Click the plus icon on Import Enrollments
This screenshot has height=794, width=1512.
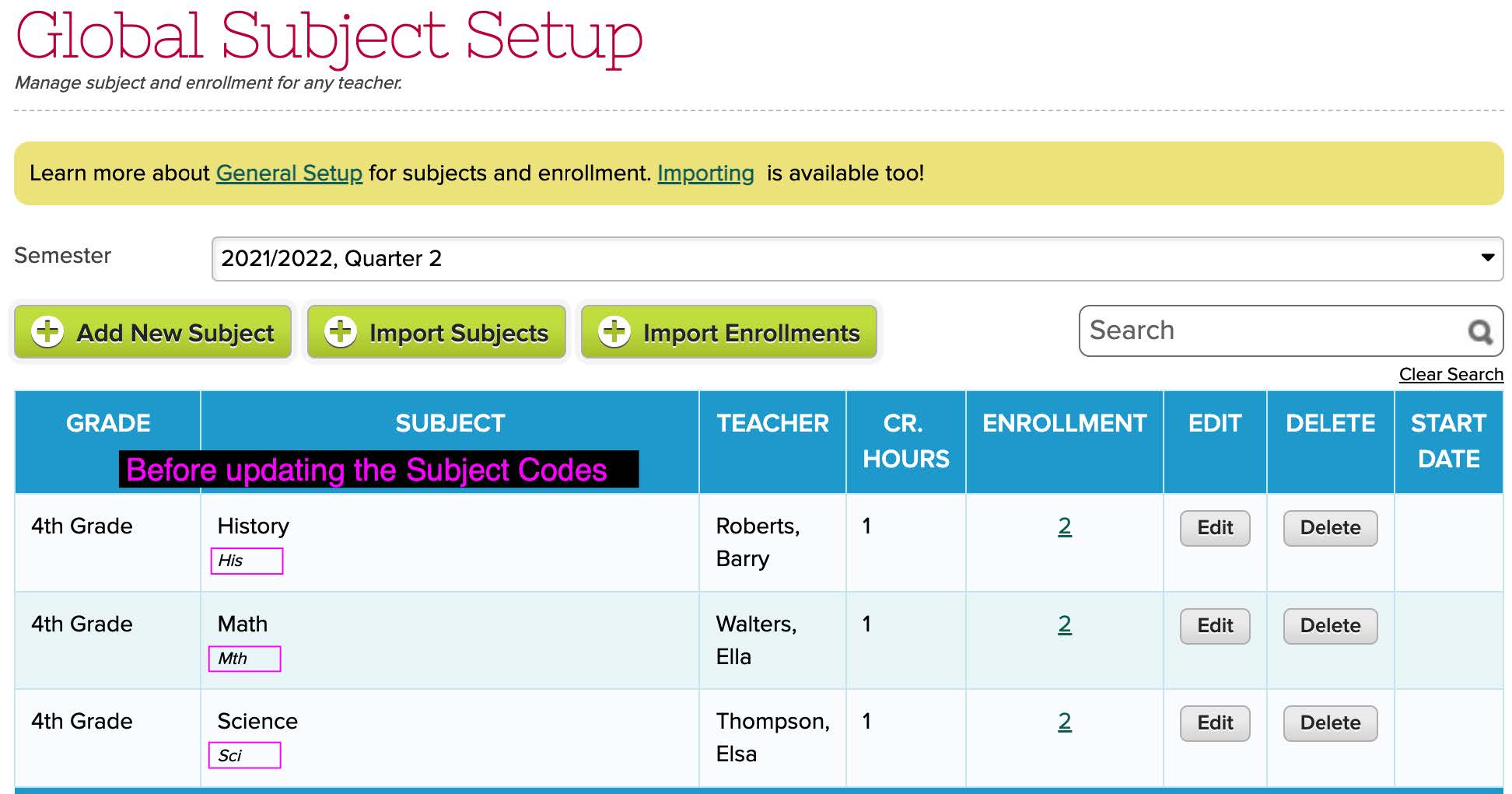[x=614, y=332]
